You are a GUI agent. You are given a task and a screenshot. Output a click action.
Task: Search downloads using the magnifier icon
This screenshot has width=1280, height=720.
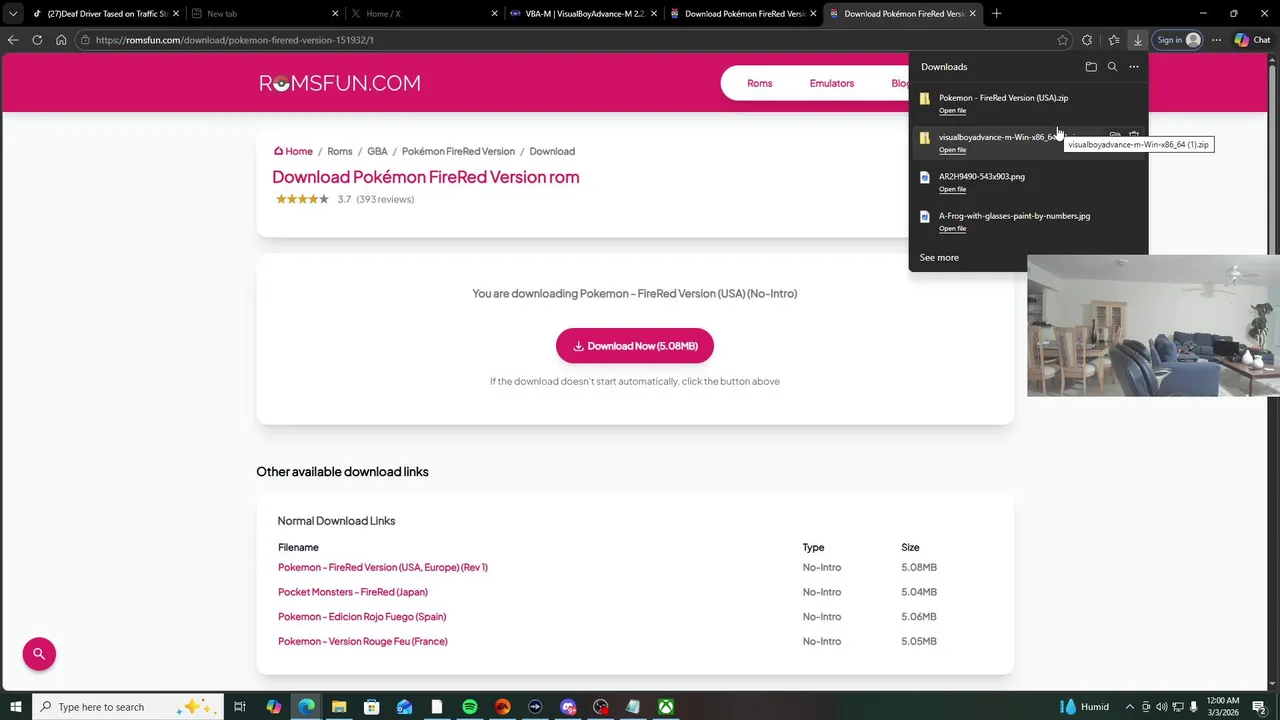coord(1112,67)
